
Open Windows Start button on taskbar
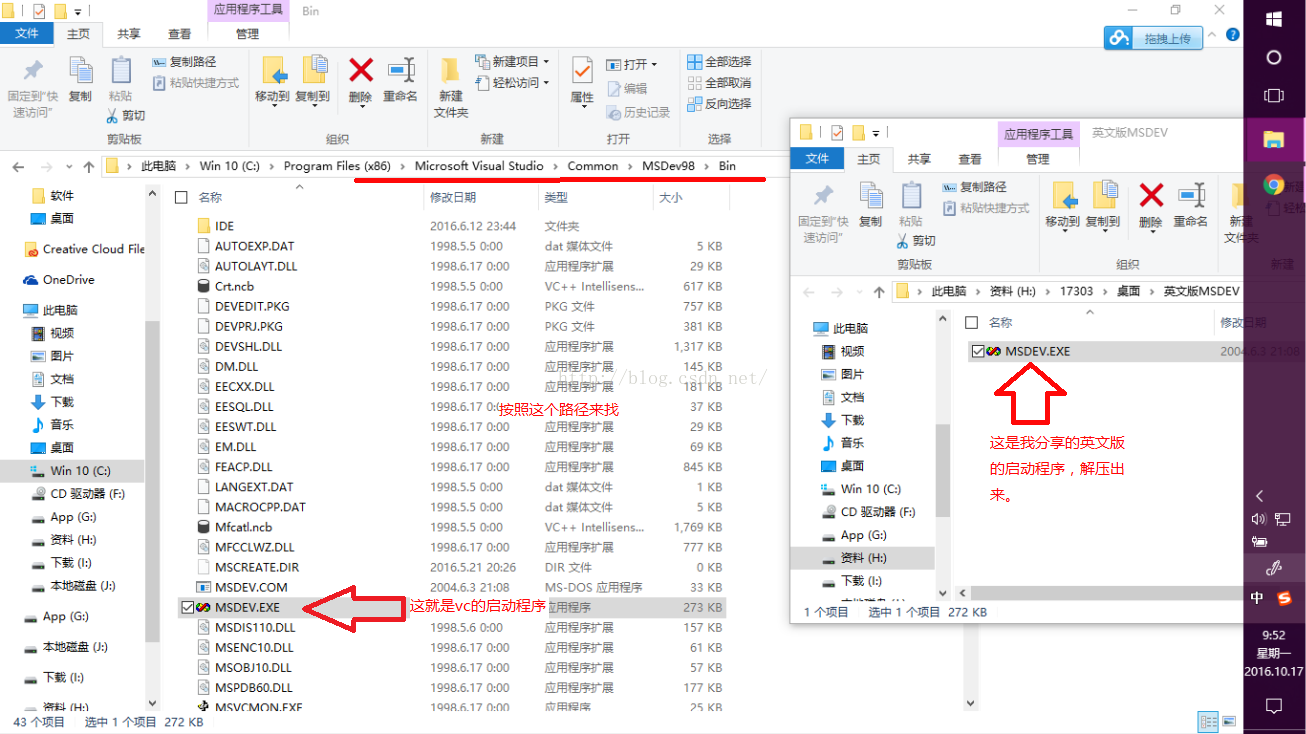click(1274, 19)
